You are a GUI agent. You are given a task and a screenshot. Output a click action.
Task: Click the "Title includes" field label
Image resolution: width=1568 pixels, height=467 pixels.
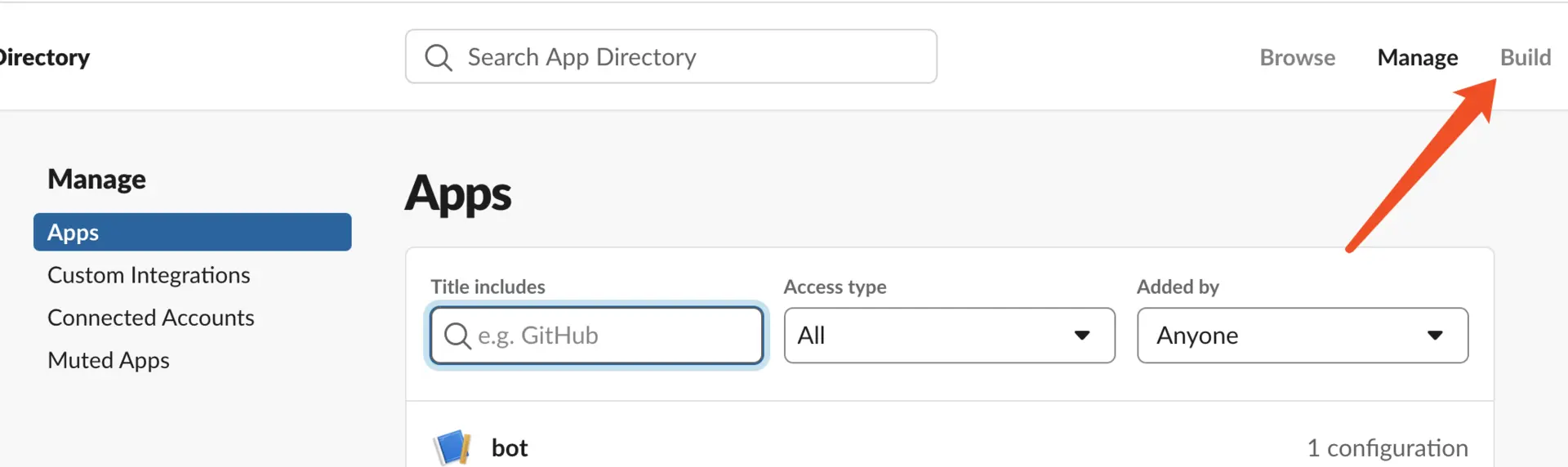click(488, 287)
